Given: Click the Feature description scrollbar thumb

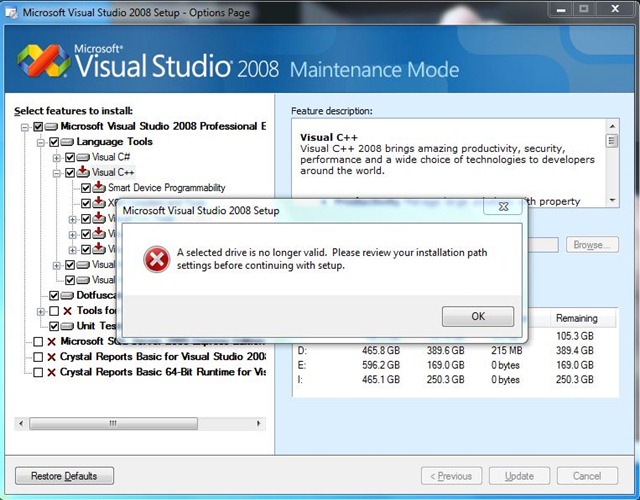Looking at the screenshot, I should coord(612,141).
